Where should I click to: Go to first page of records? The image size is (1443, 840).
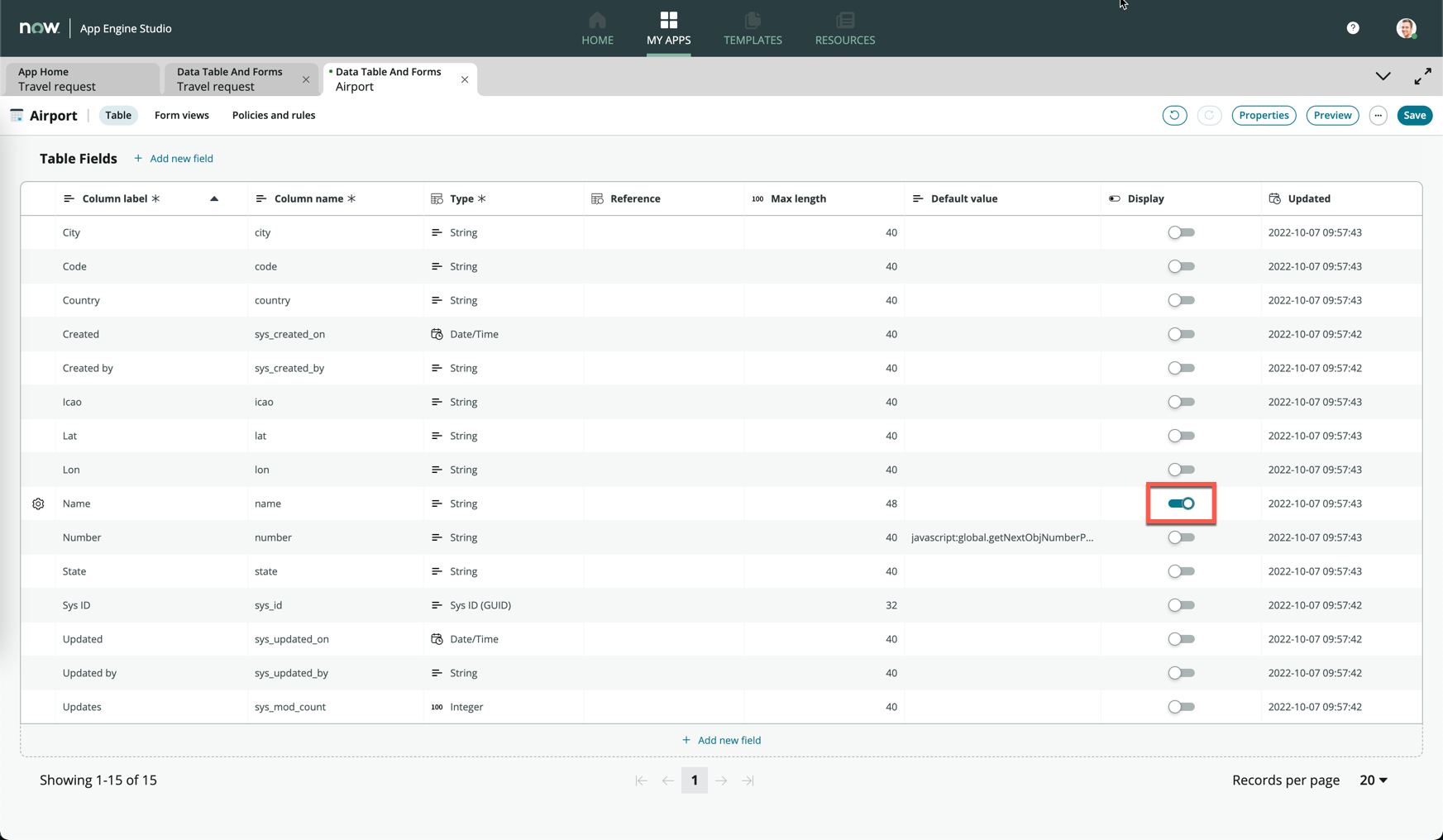point(641,780)
